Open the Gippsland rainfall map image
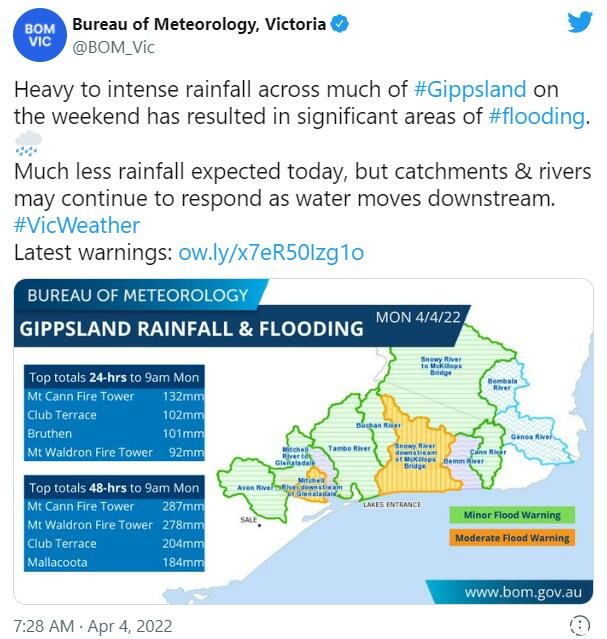This screenshot has width=607, height=639. pos(303,441)
